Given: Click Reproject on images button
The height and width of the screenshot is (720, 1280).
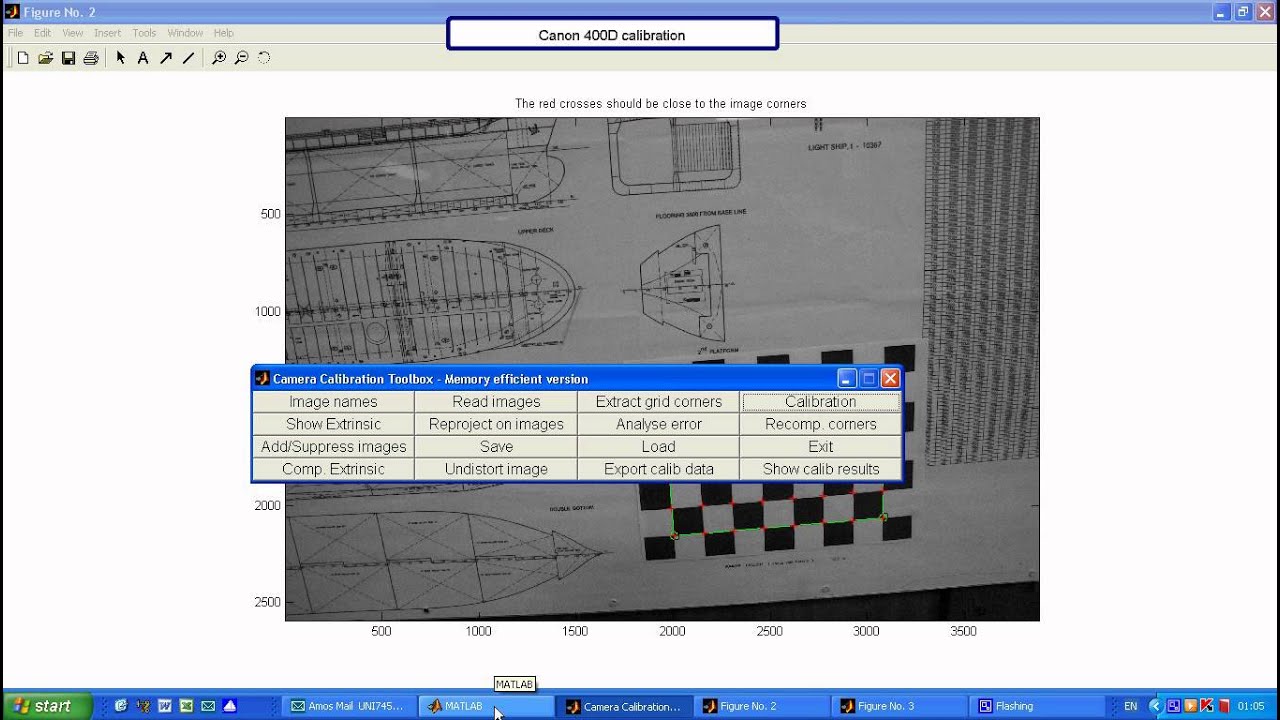Looking at the screenshot, I should [496, 424].
